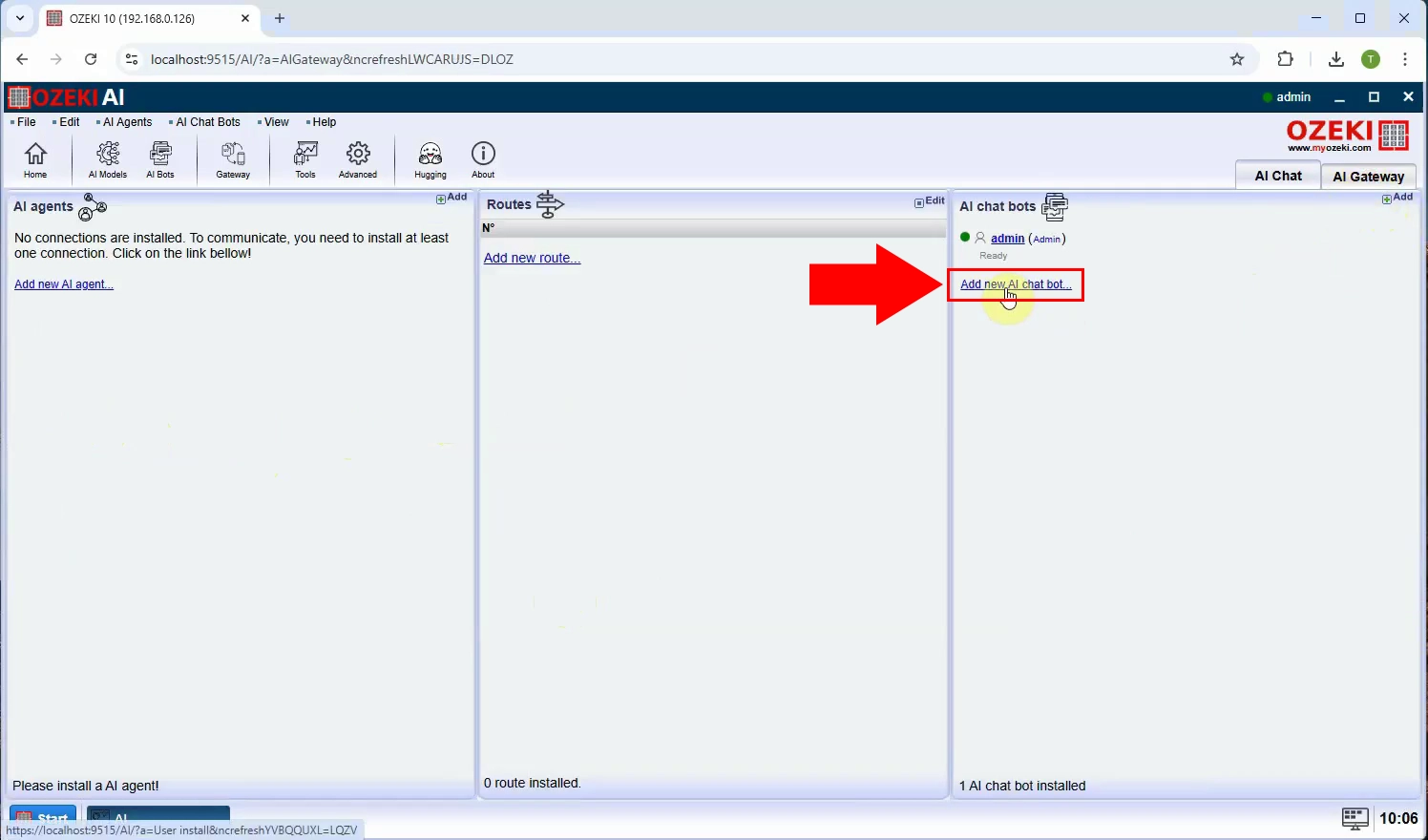Screen dimensions: 1428x840
Task: Select the Gateway toolbar icon
Action: 233,159
